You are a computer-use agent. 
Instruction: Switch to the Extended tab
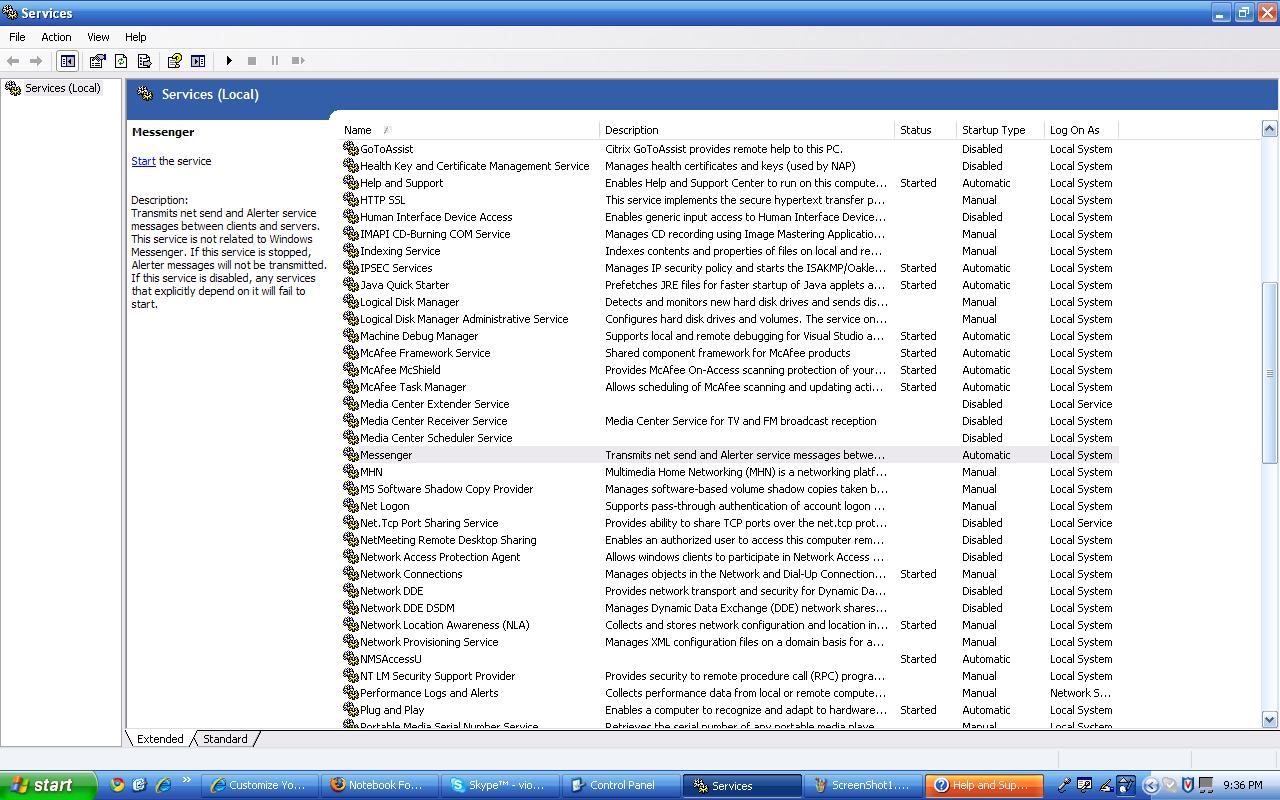[160, 739]
